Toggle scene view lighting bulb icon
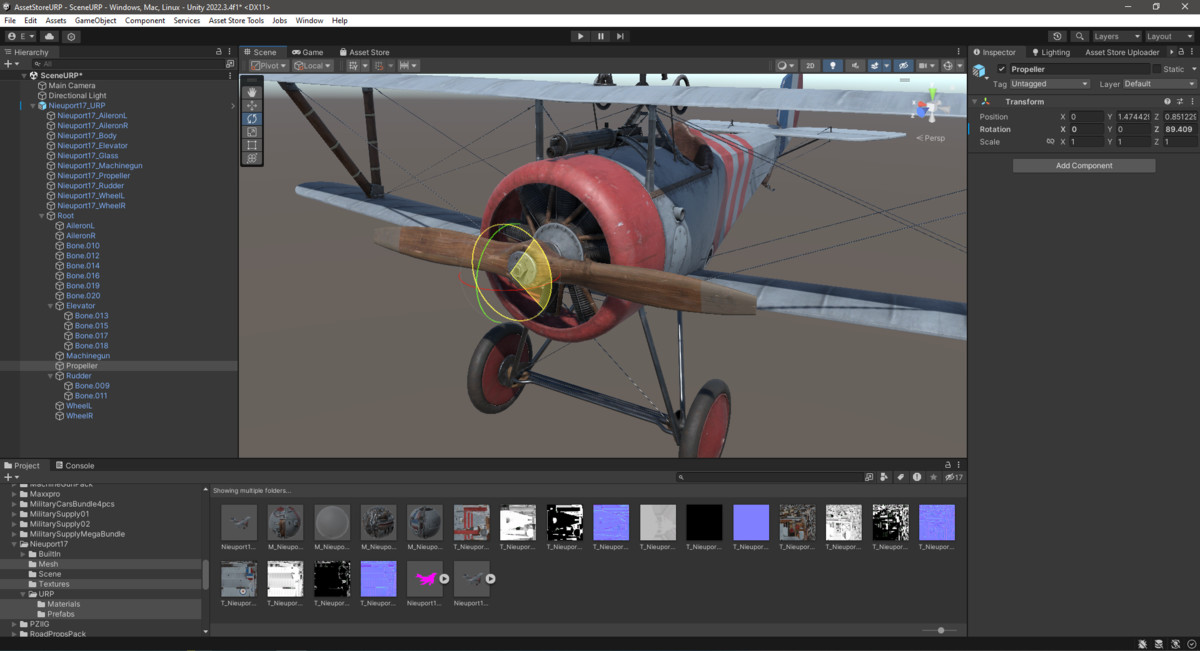The image size is (1200, 651). pos(833,65)
